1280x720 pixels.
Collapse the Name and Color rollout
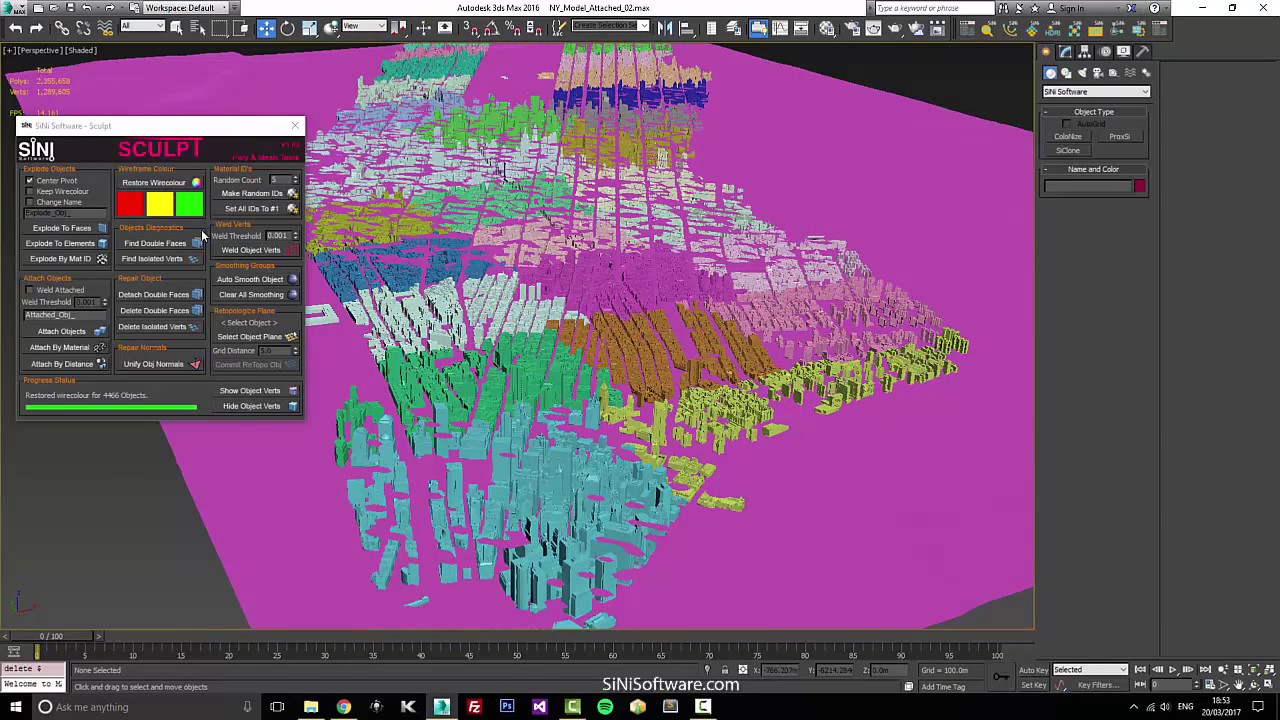click(1094, 169)
